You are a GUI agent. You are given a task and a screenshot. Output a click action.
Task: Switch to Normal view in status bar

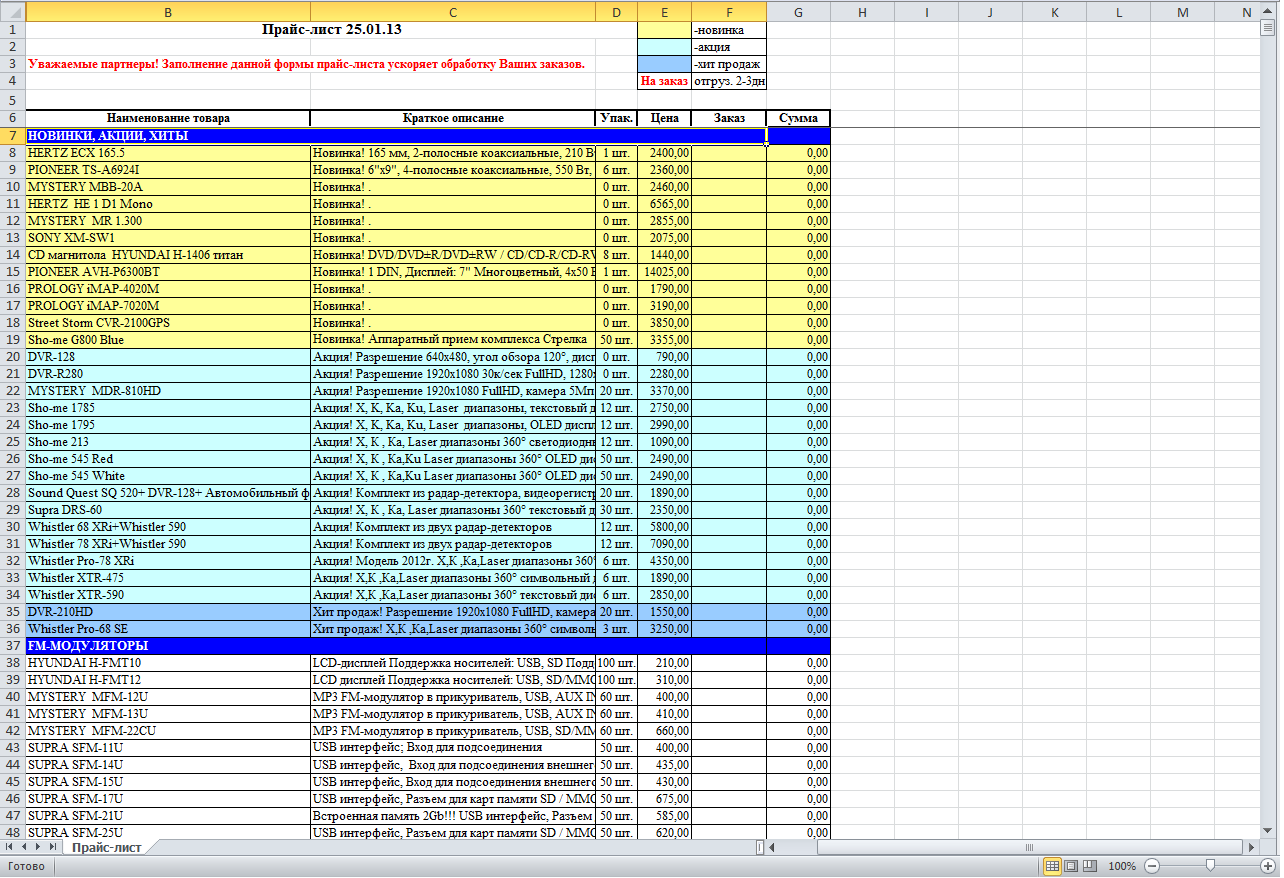[1052, 866]
